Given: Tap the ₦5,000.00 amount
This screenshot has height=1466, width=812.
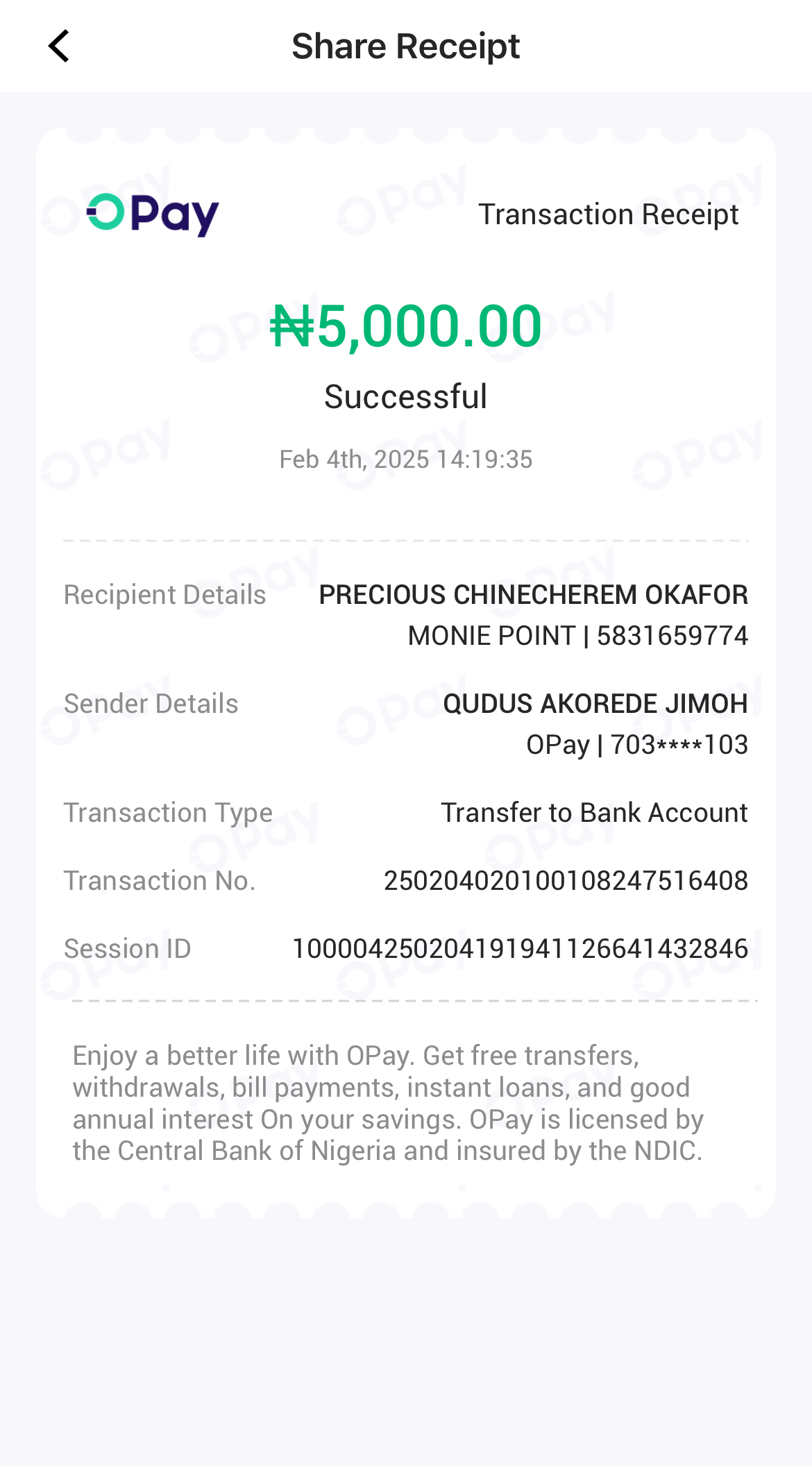Looking at the screenshot, I should [x=405, y=326].
